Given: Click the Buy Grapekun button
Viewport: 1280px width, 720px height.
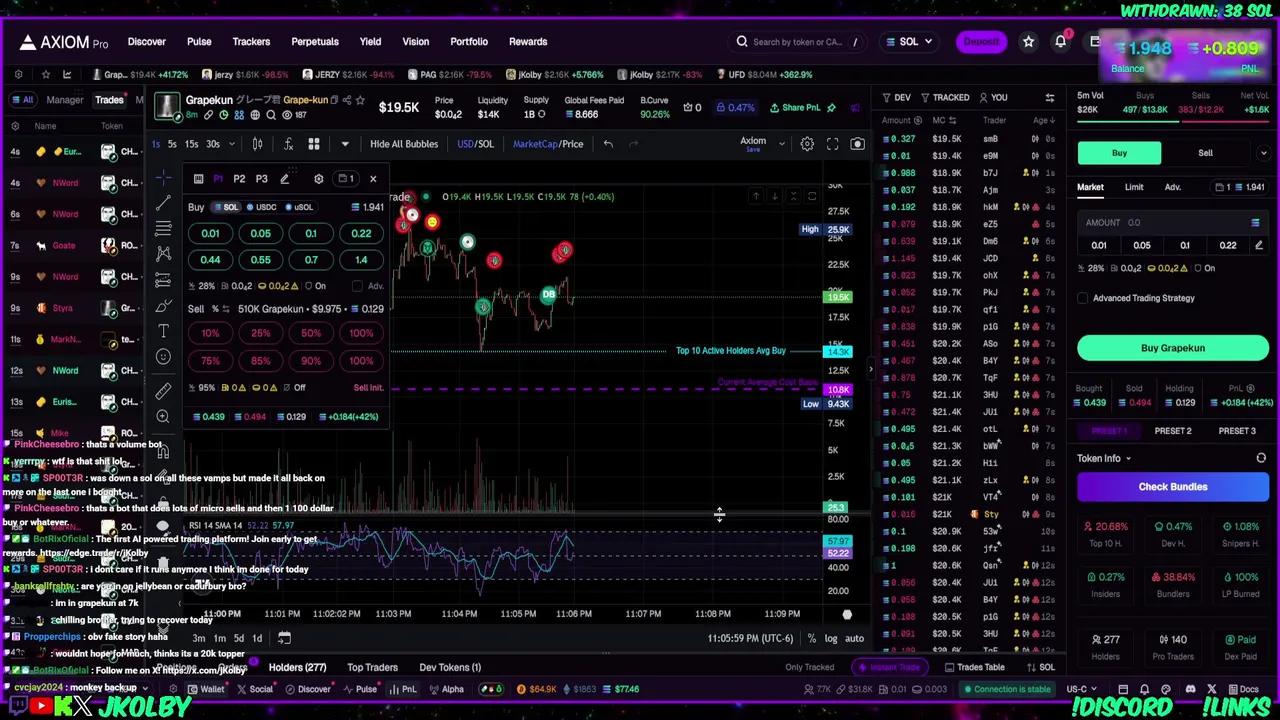Looking at the screenshot, I should pyautogui.click(x=1173, y=348).
